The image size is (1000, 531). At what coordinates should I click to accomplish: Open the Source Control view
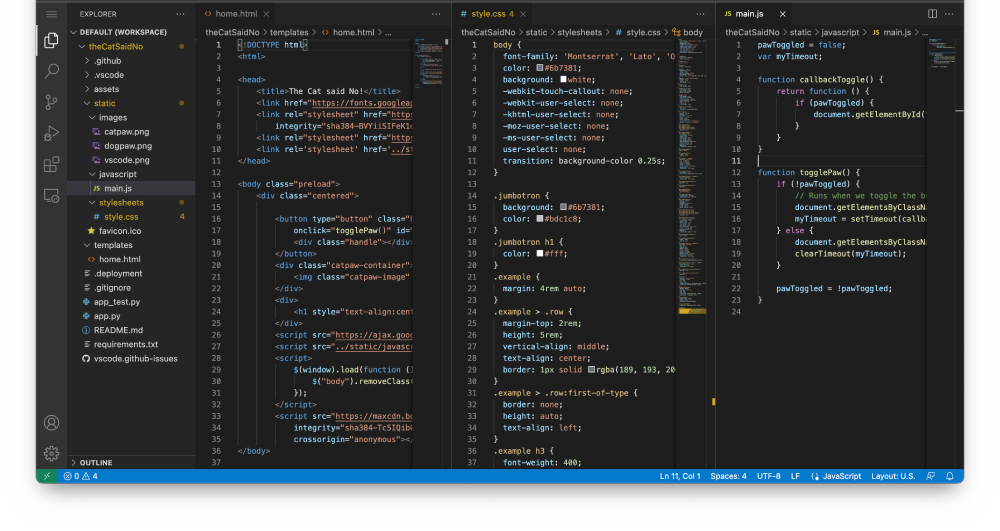coord(51,102)
